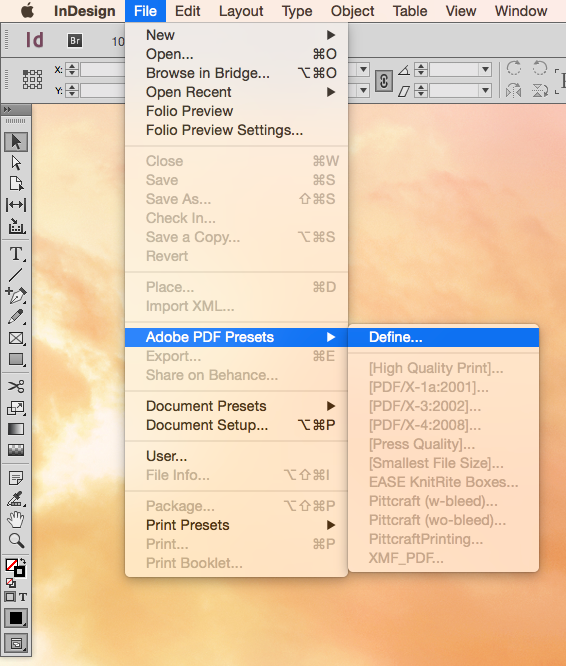Select the Note tool
This screenshot has height=666, width=566.
(x=16, y=478)
